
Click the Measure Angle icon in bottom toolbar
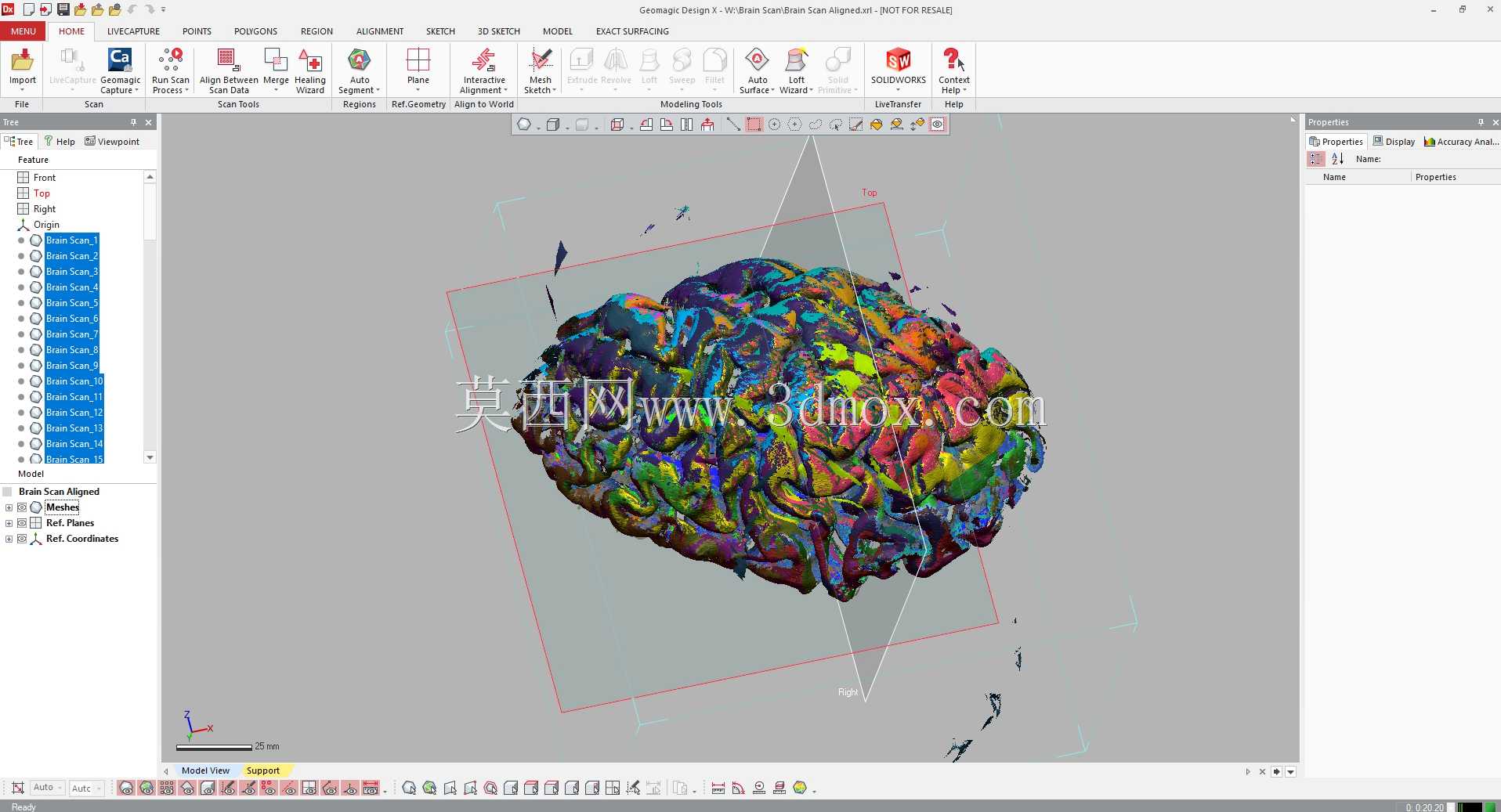click(x=738, y=788)
